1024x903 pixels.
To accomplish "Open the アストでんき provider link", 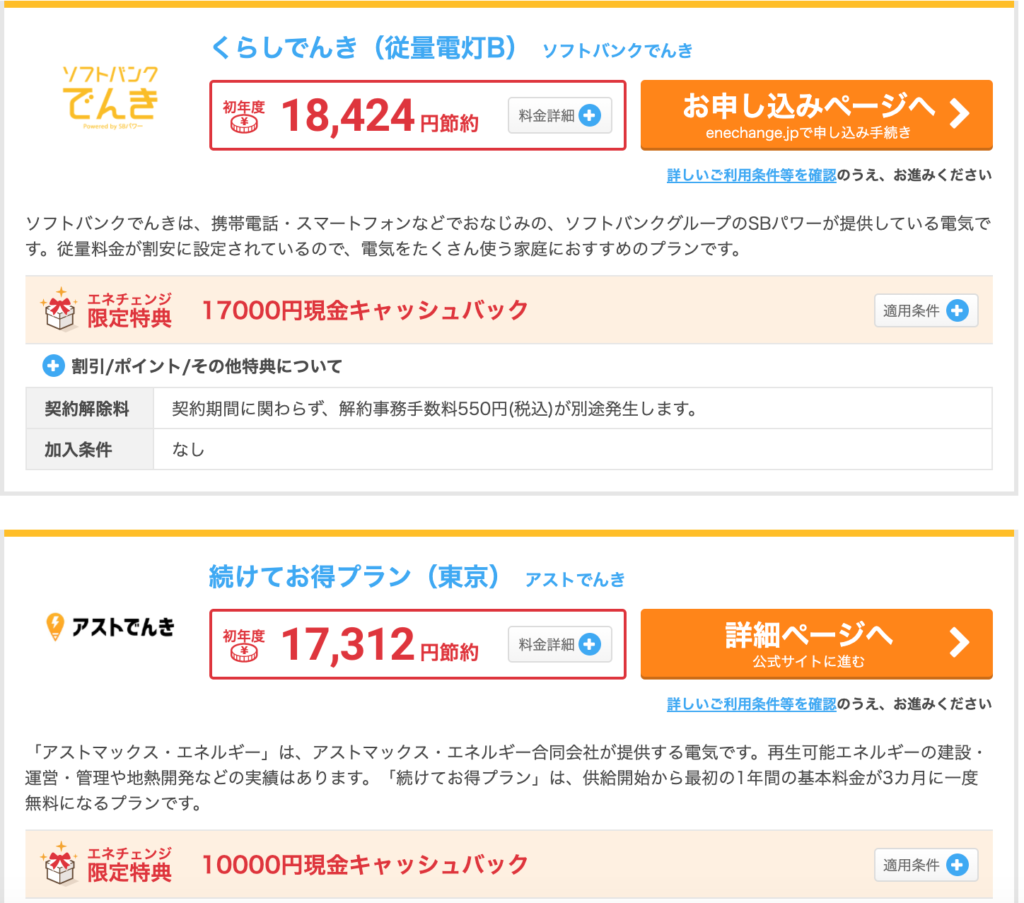I will (575, 580).
